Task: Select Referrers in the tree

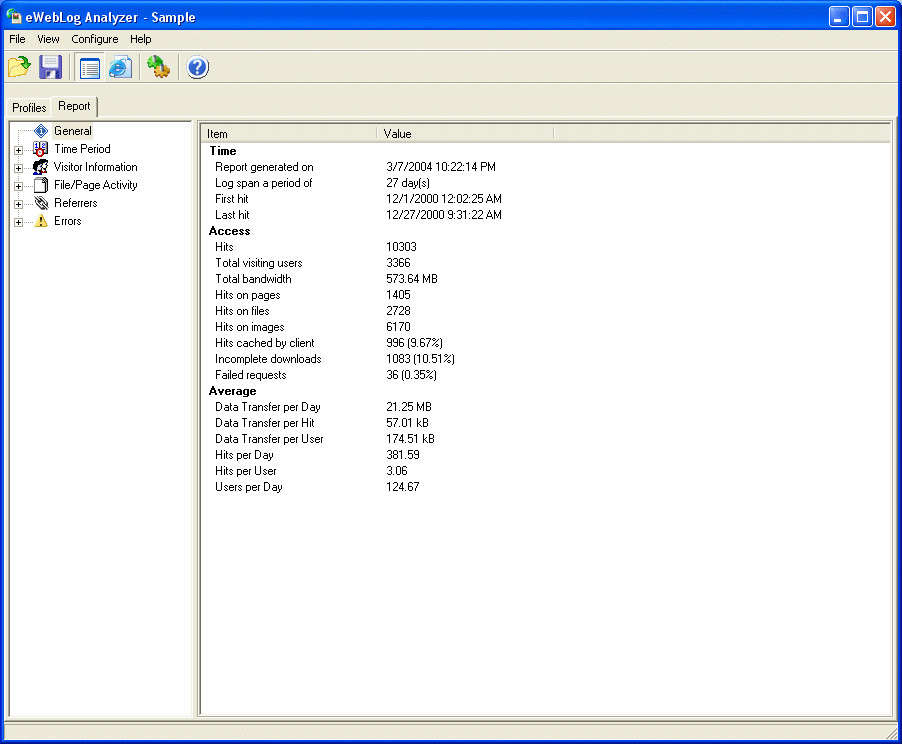Action: (75, 203)
